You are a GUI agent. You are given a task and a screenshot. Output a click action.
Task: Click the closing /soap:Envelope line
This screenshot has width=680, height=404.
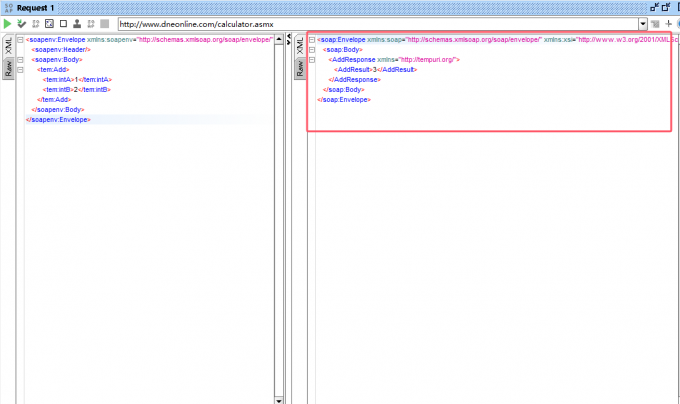[344, 100]
